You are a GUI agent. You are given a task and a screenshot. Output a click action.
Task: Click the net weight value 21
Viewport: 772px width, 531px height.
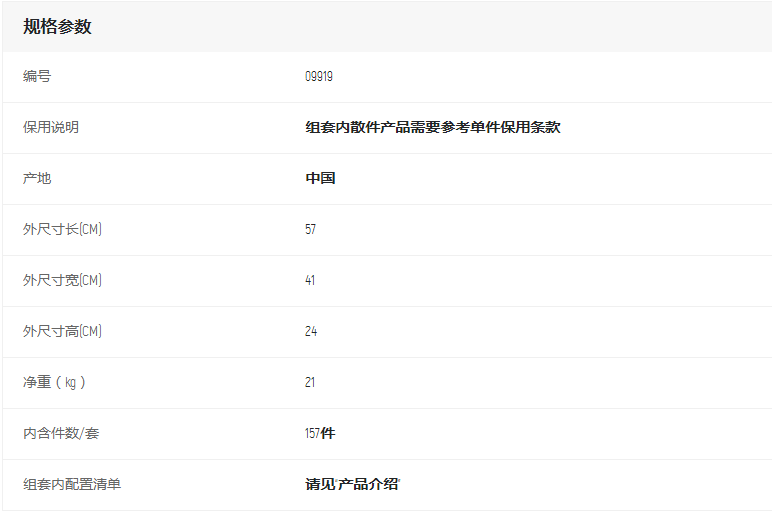[x=310, y=382]
